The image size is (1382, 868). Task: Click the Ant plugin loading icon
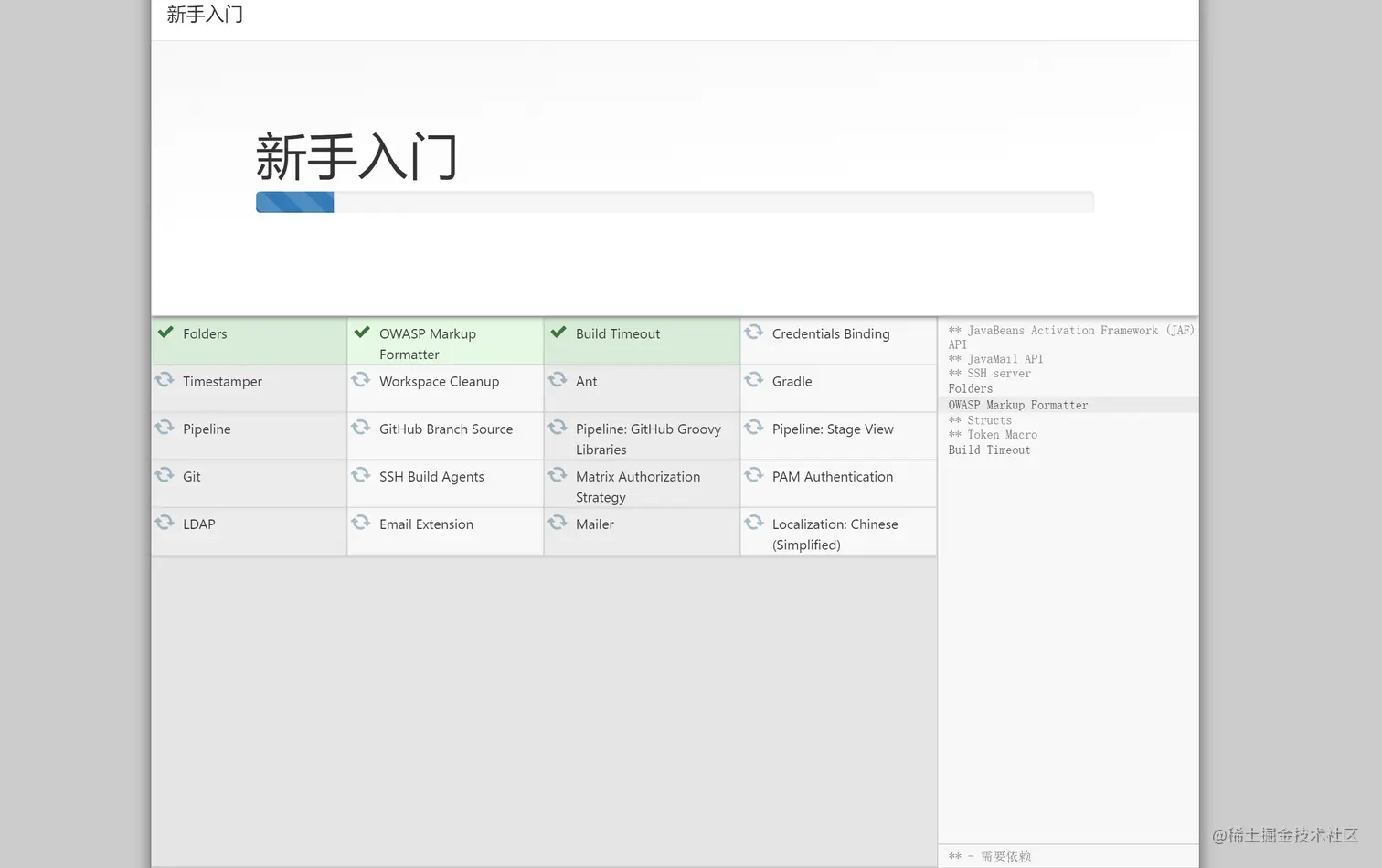(x=558, y=381)
